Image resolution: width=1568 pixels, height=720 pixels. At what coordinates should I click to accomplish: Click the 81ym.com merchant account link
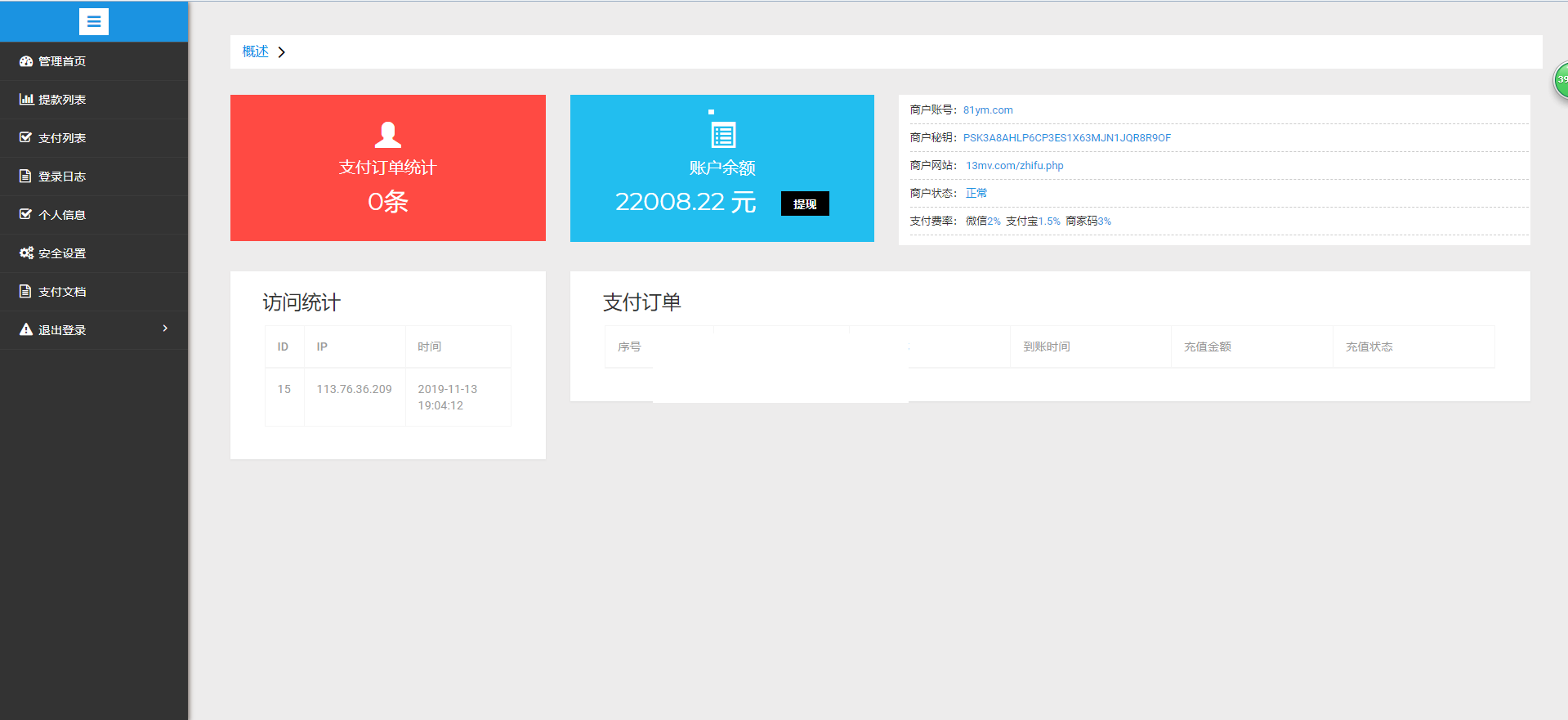coord(987,110)
